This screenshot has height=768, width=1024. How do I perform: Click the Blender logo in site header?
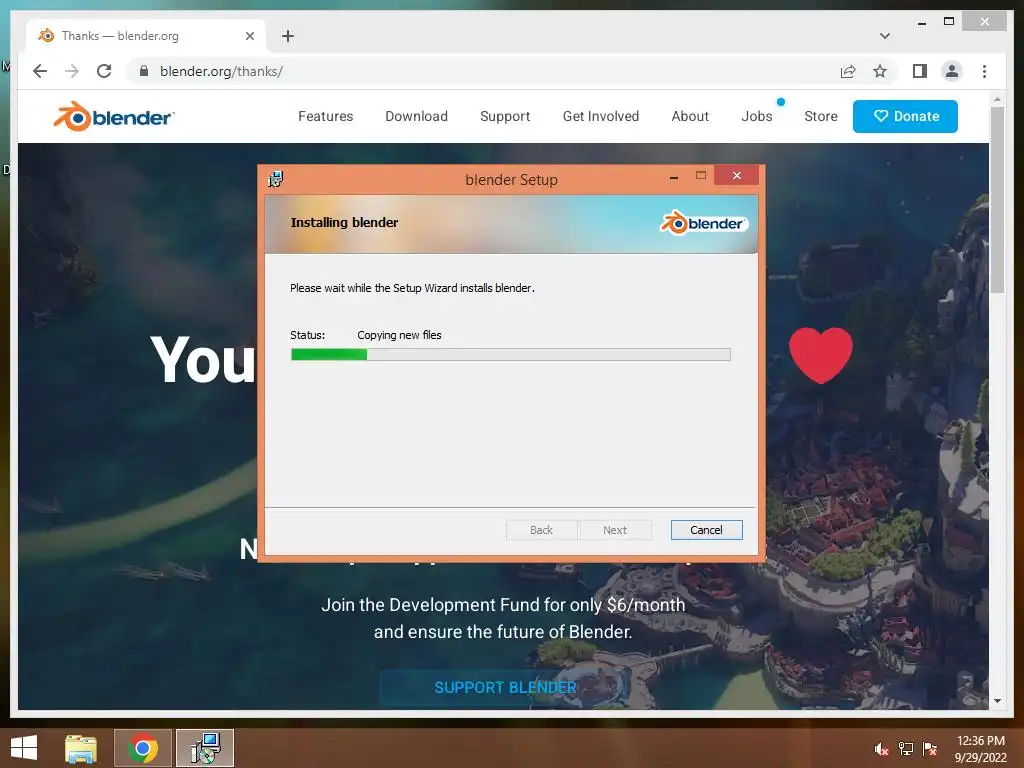[x=114, y=116]
